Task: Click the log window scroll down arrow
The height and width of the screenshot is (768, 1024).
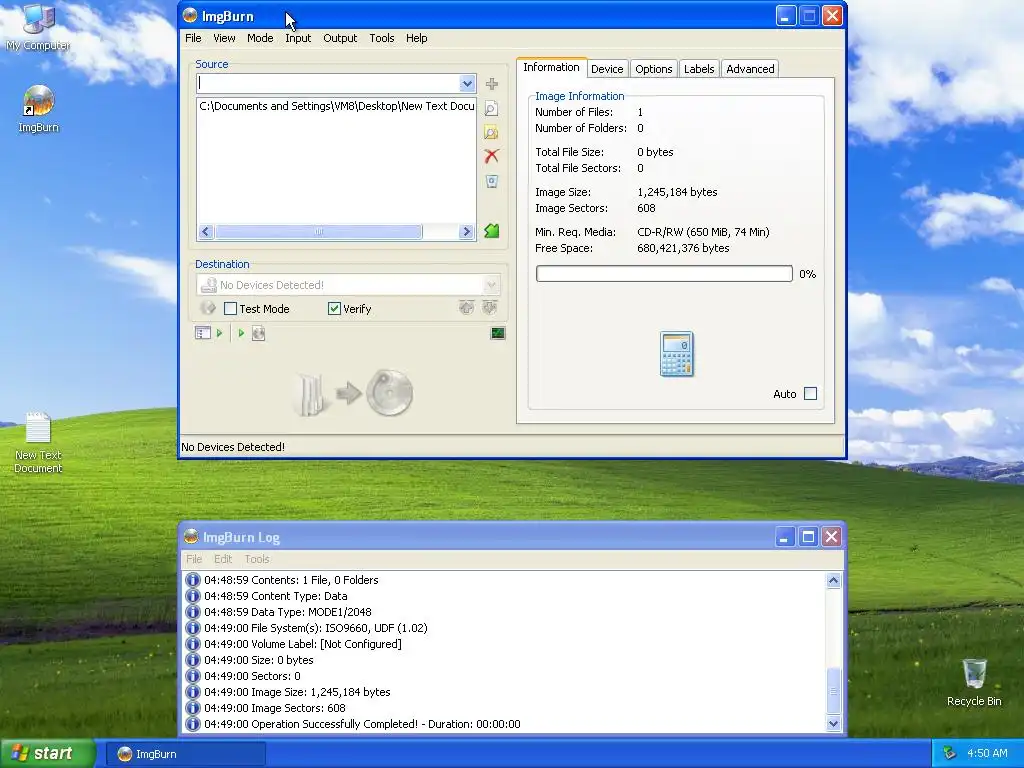Action: tap(833, 723)
